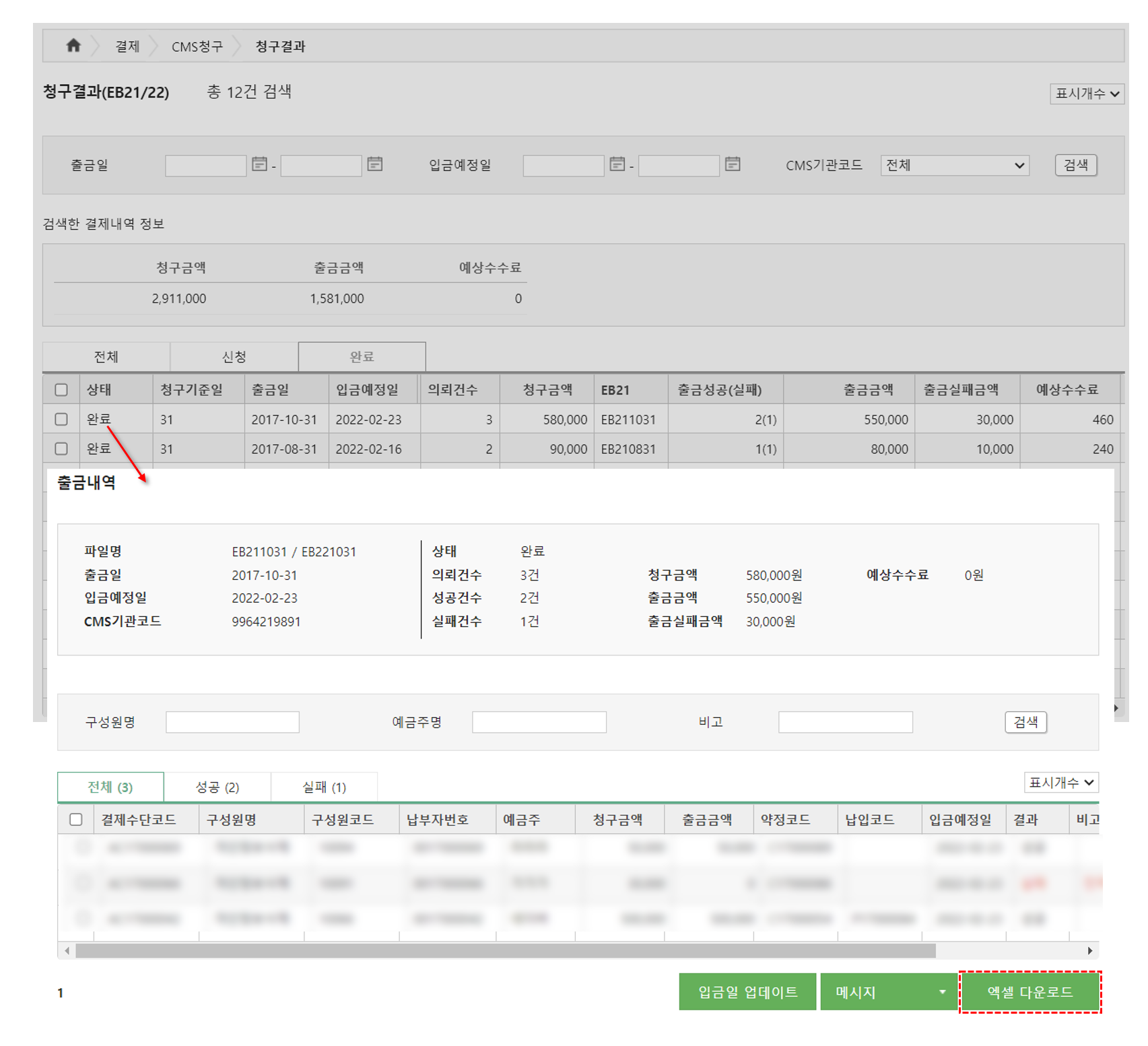The height and width of the screenshot is (1046, 1148).
Task: Open calendar for 입금예정일 end date
Action: pos(733,164)
